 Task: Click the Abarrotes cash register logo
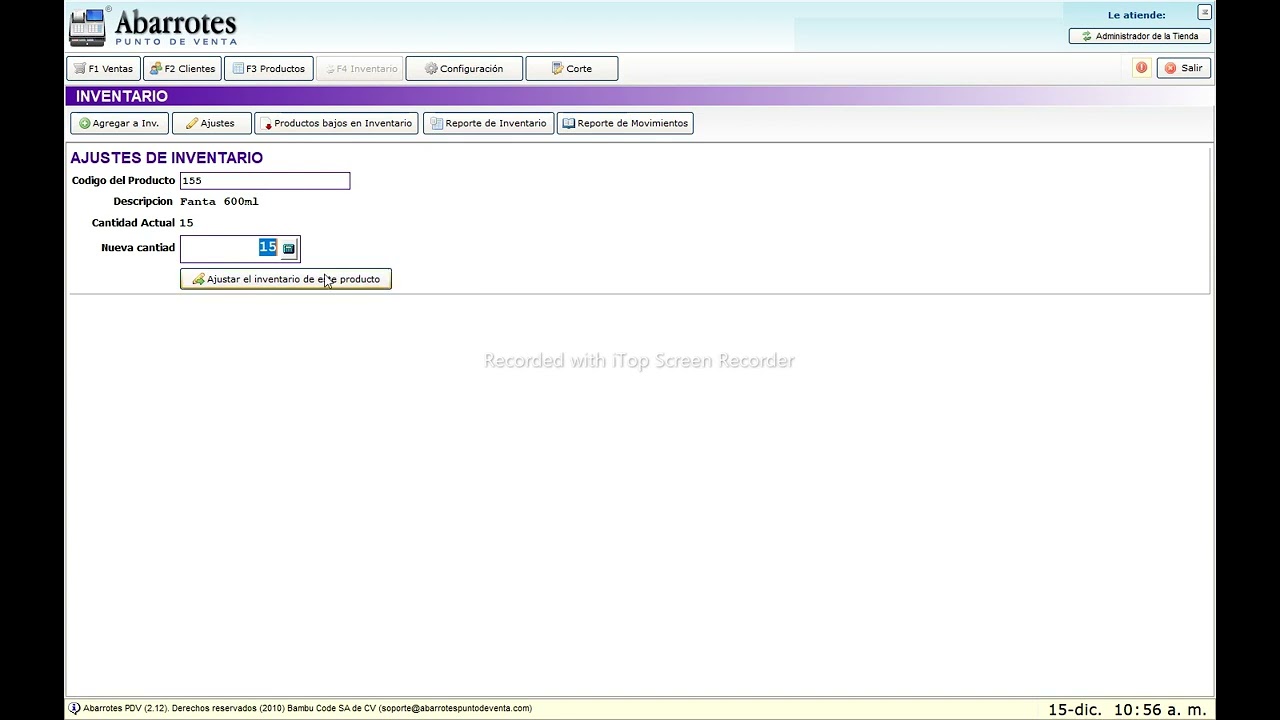(x=87, y=27)
